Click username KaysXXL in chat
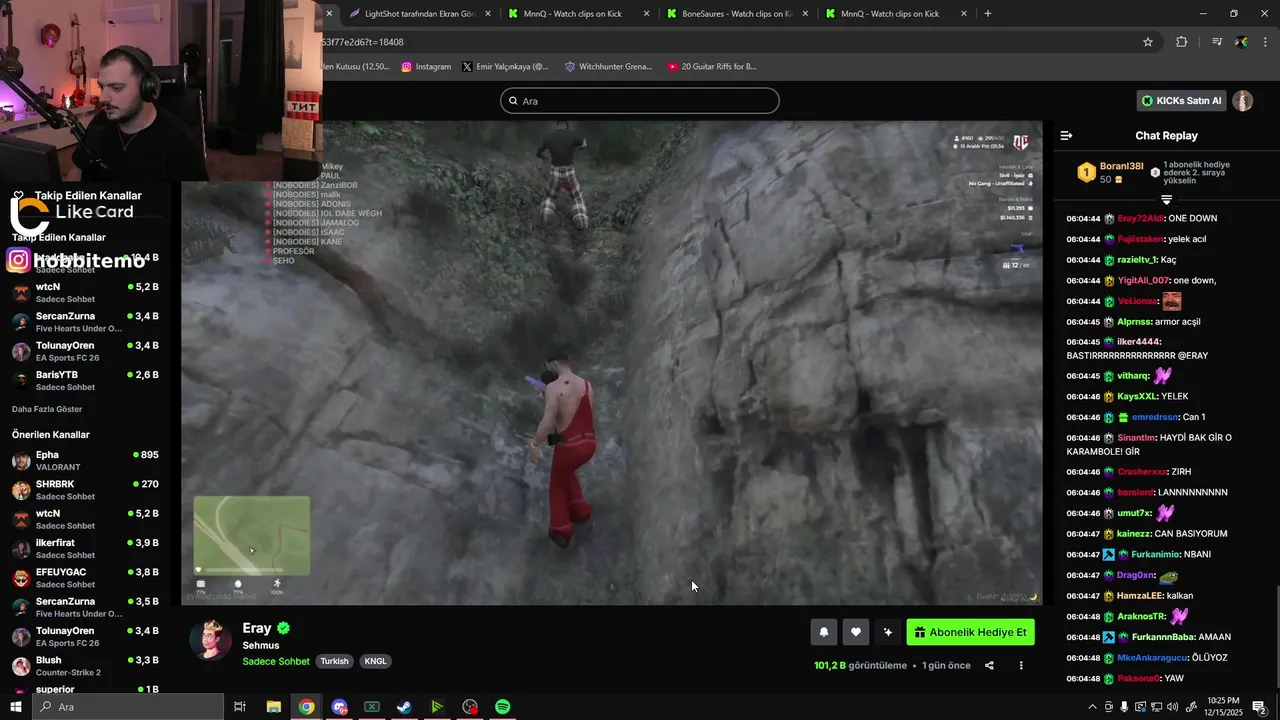The width and height of the screenshot is (1280, 720). click(1137, 396)
